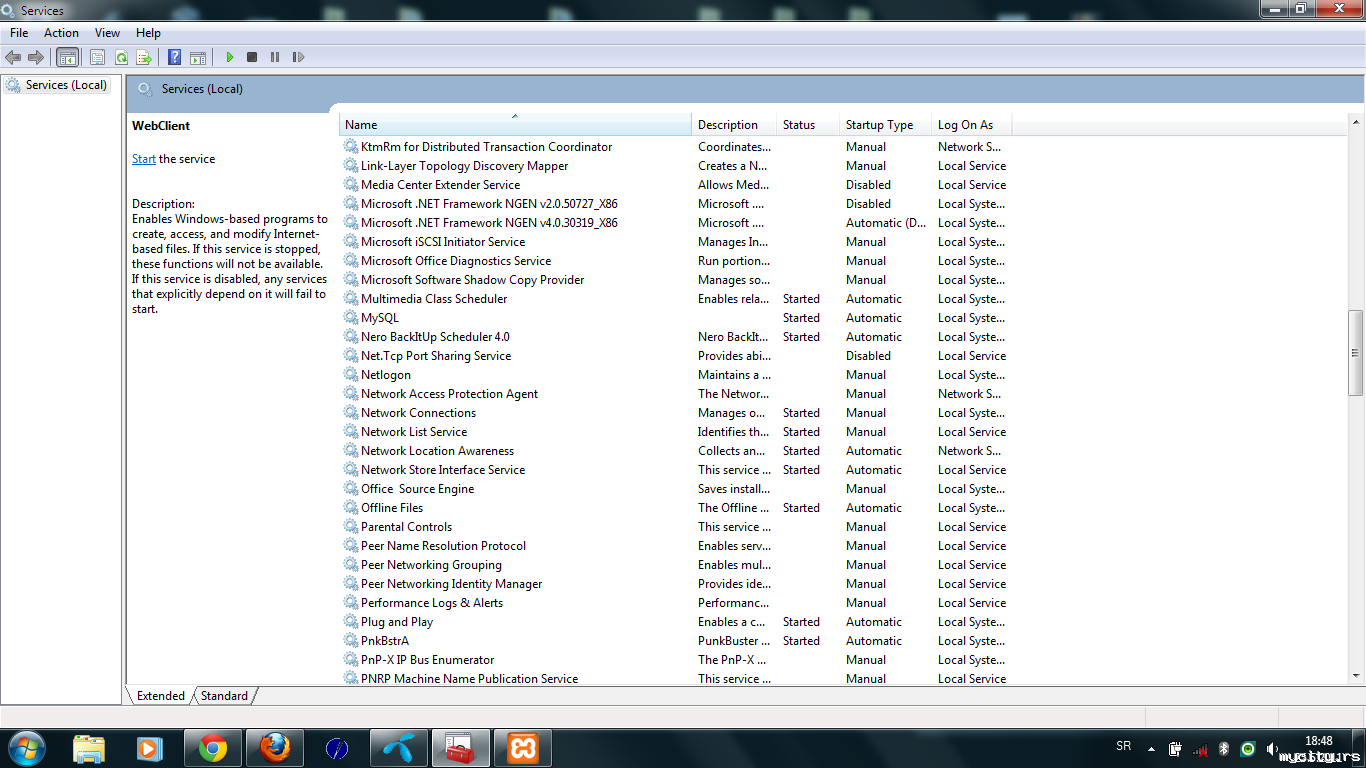The image size is (1366, 768).
Task: Open the Action menu
Action: pos(61,33)
